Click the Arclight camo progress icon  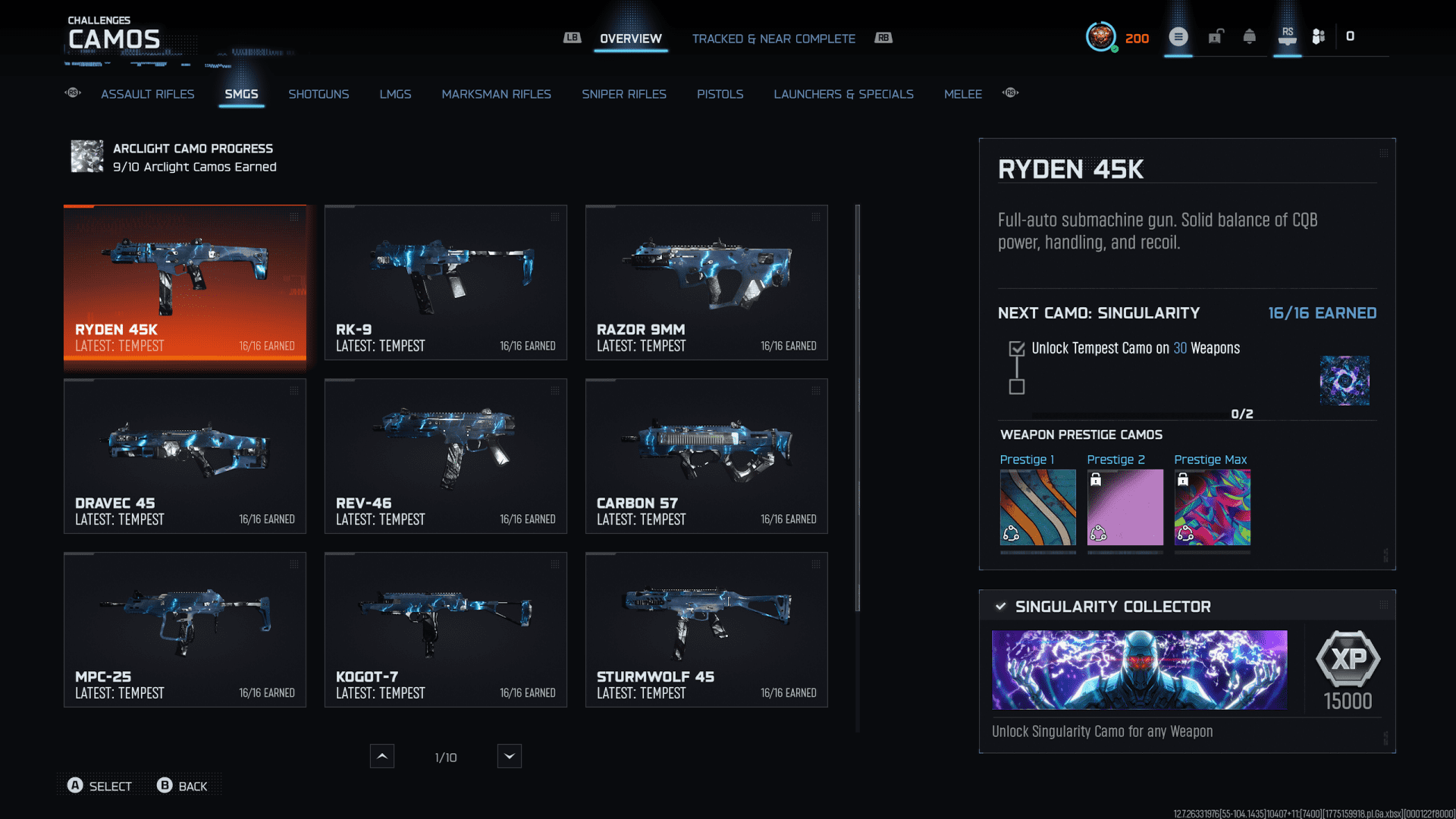[x=87, y=156]
